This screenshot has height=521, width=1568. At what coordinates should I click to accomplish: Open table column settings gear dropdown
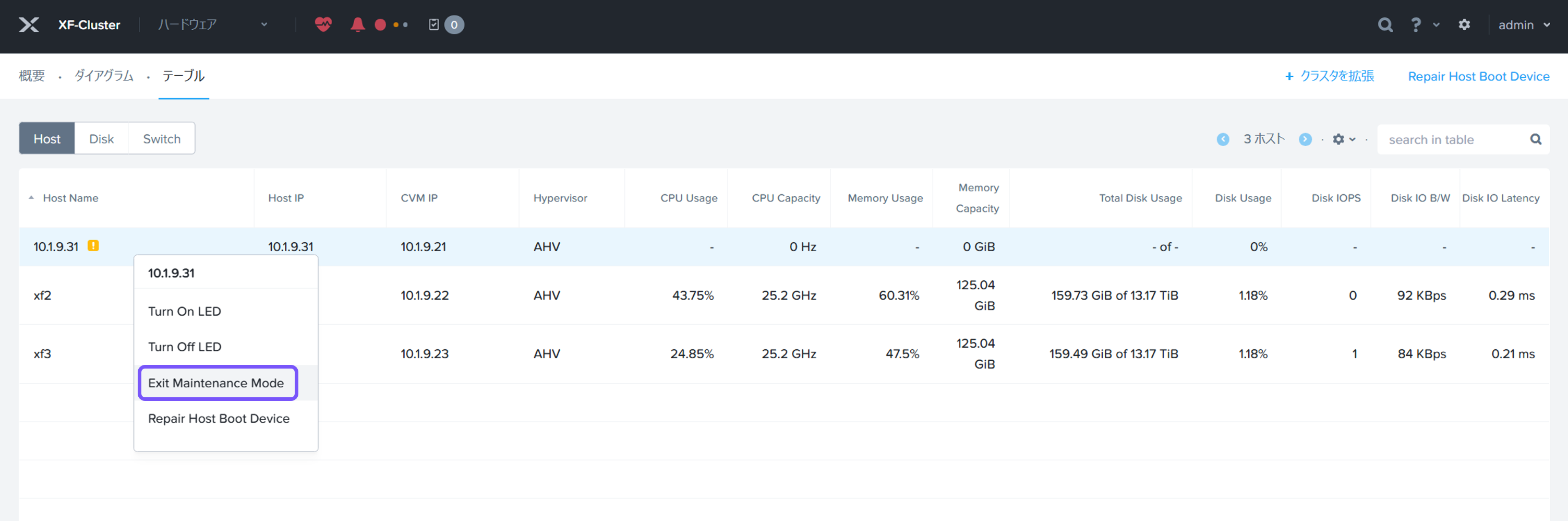click(1343, 139)
